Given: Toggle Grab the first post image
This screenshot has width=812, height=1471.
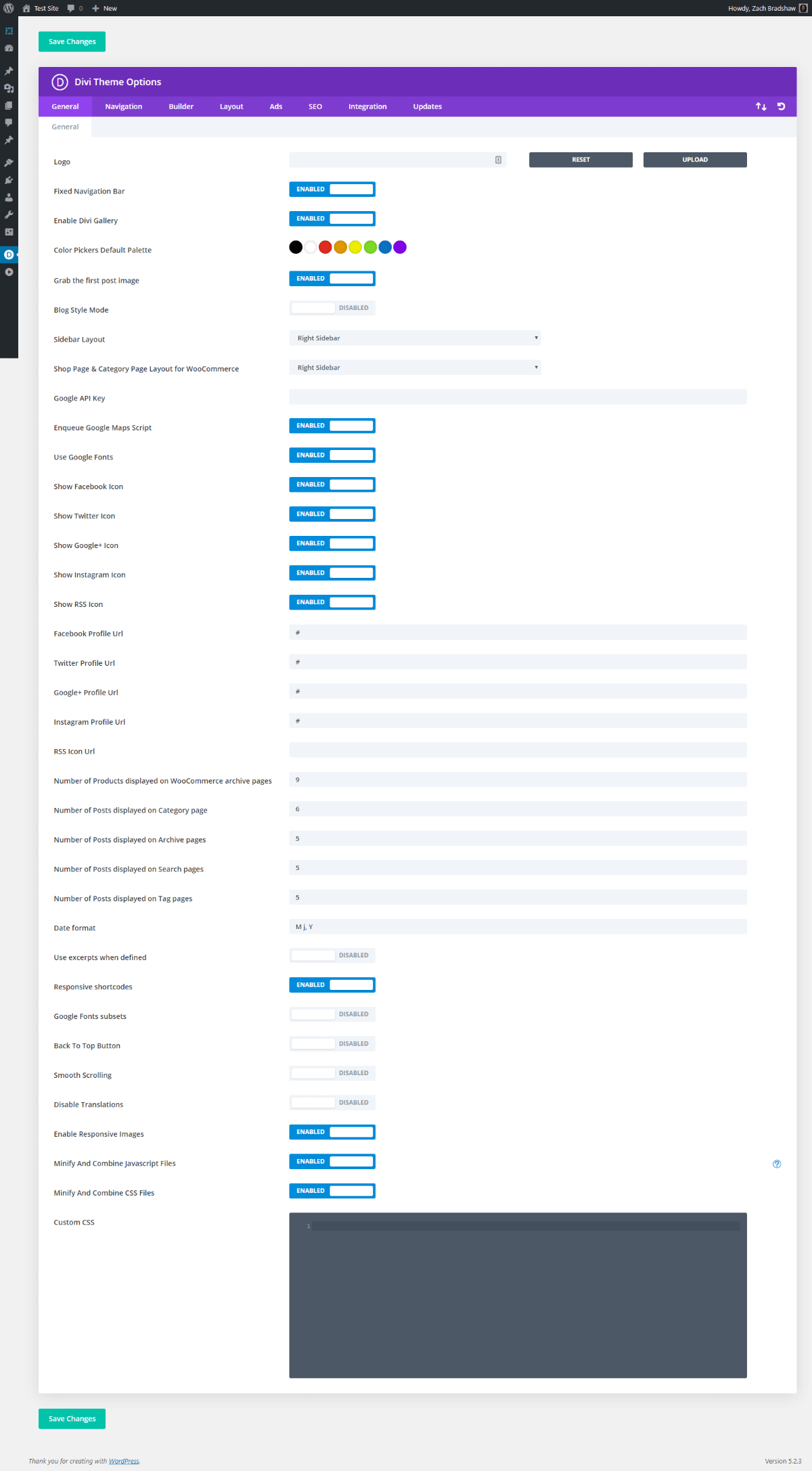Looking at the screenshot, I should 332,278.
